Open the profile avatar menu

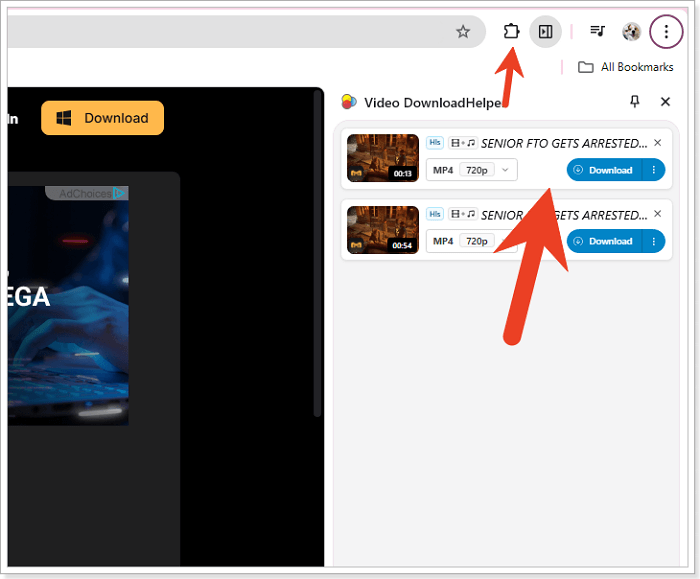(x=631, y=32)
